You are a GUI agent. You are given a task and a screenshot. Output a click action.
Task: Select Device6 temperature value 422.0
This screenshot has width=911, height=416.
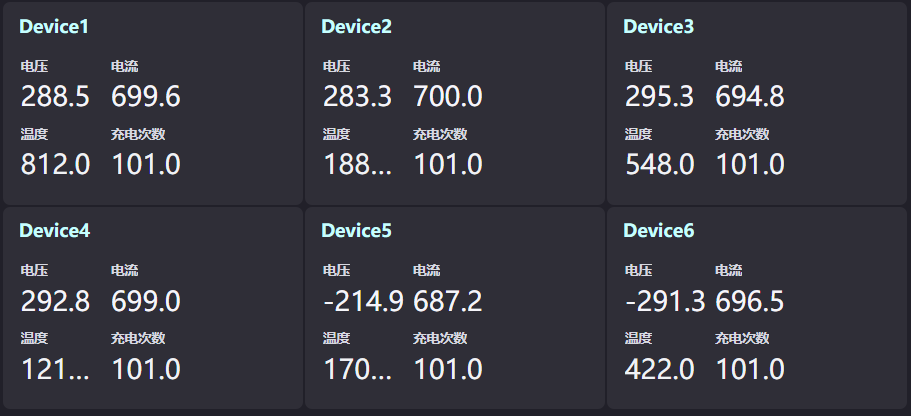click(x=659, y=369)
